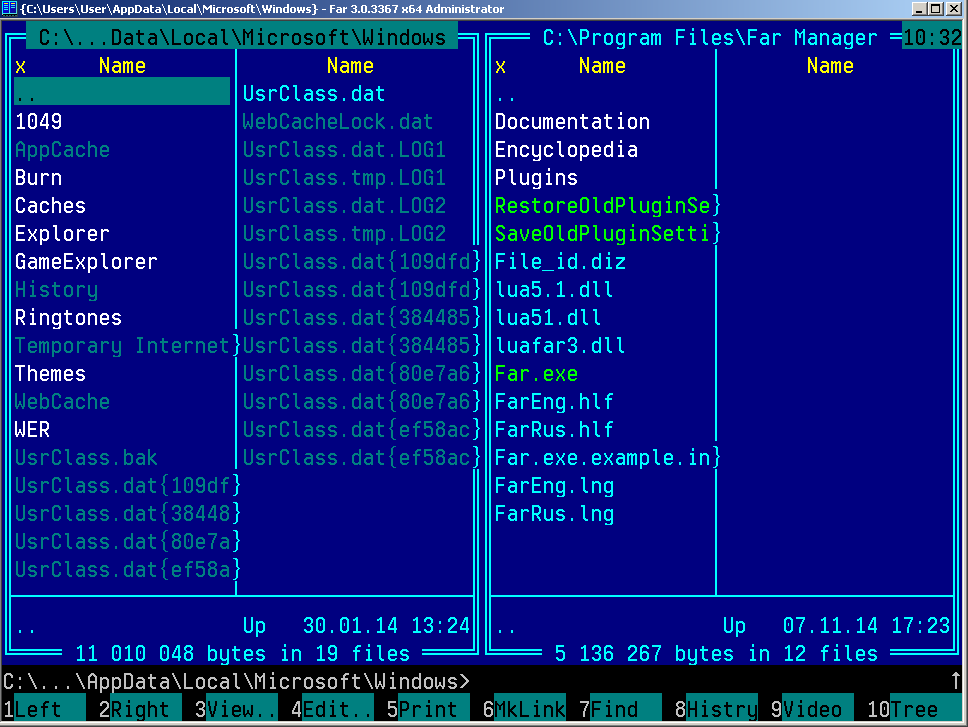Click the right panel Far Manager path header

[710, 37]
